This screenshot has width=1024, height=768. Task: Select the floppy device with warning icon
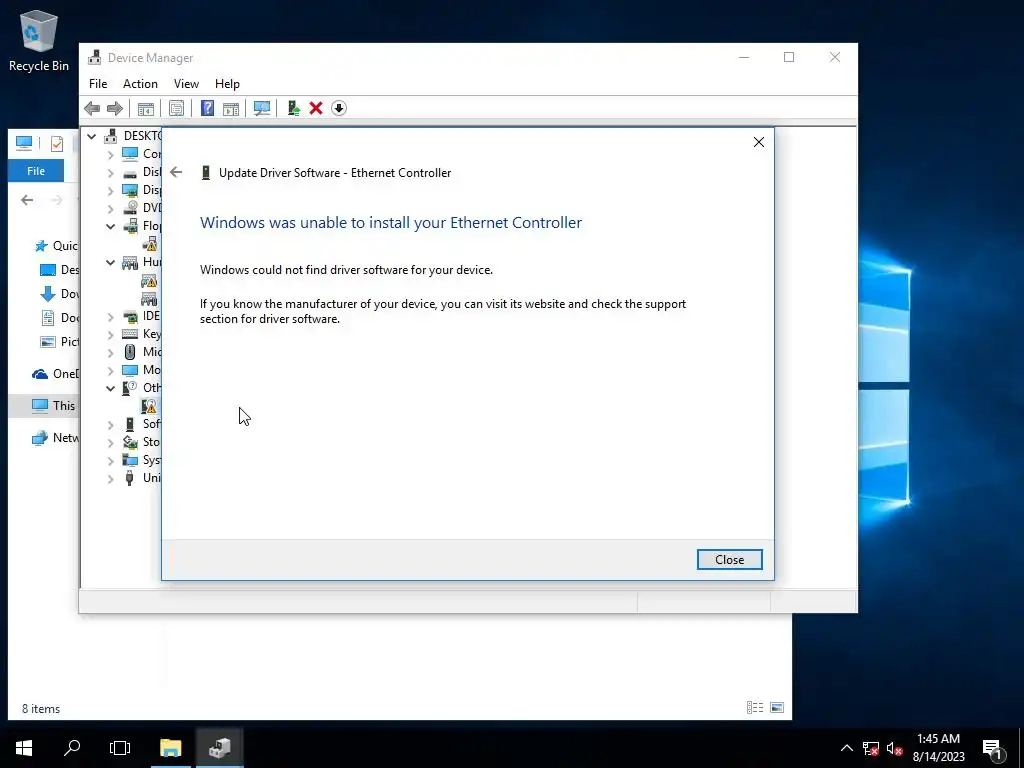[x=150, y=244]
